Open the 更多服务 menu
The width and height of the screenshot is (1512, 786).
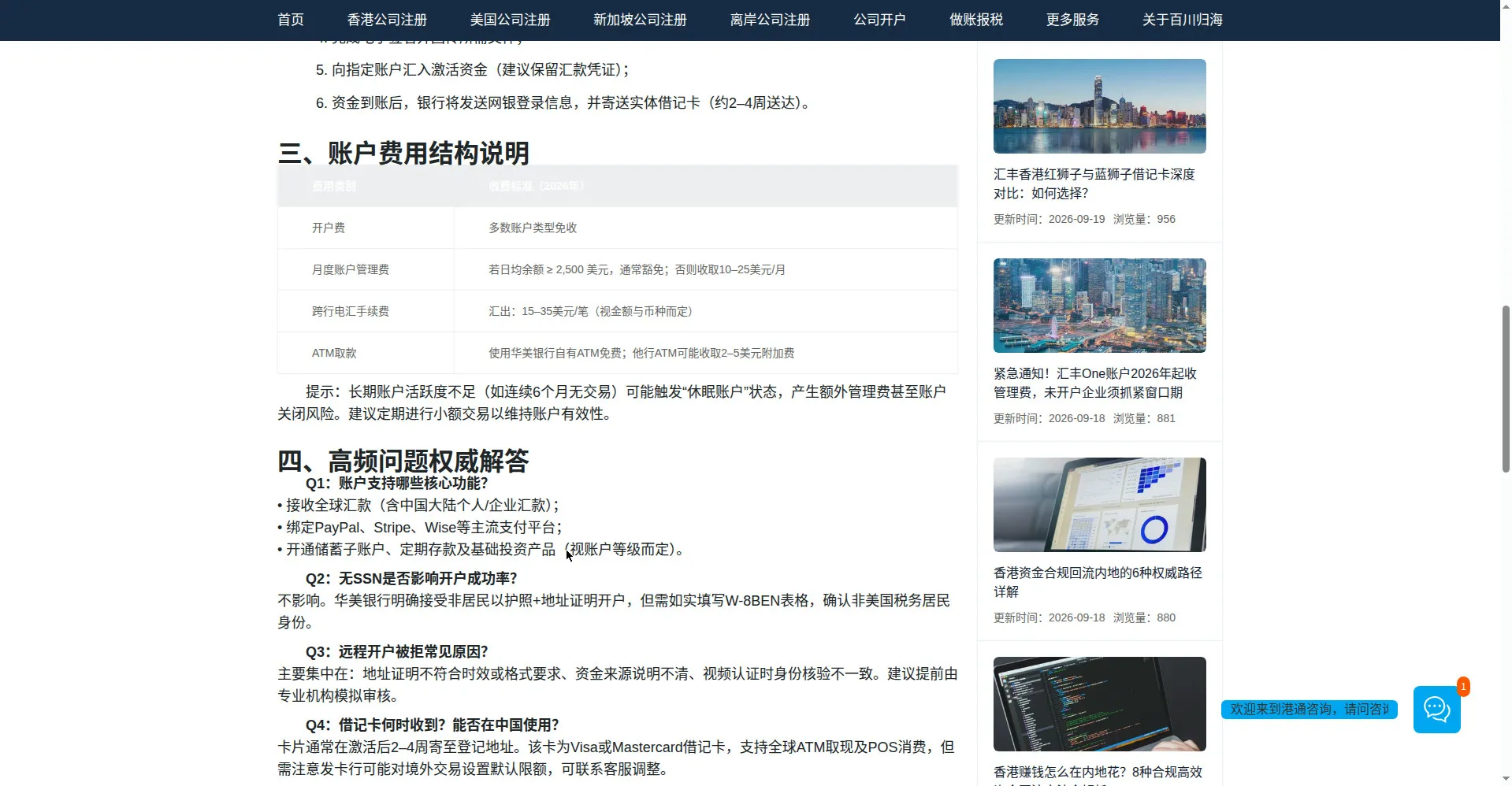[x=1072, y=20]
